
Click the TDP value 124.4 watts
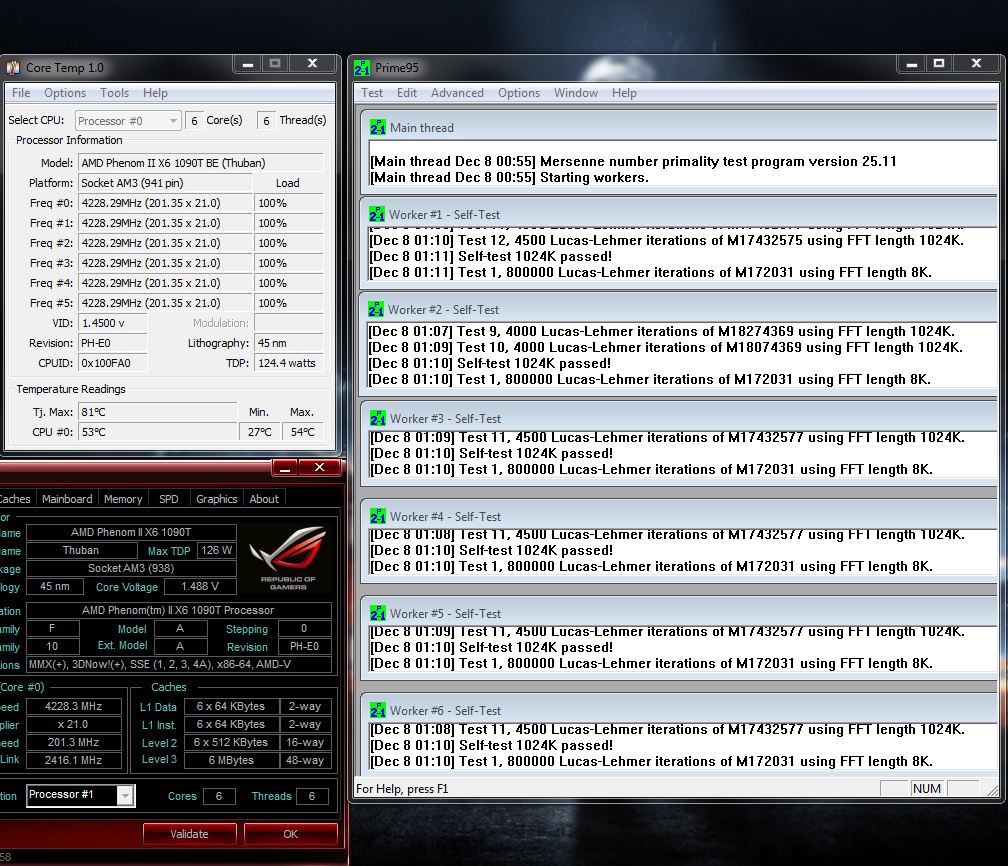click(289, 363)
